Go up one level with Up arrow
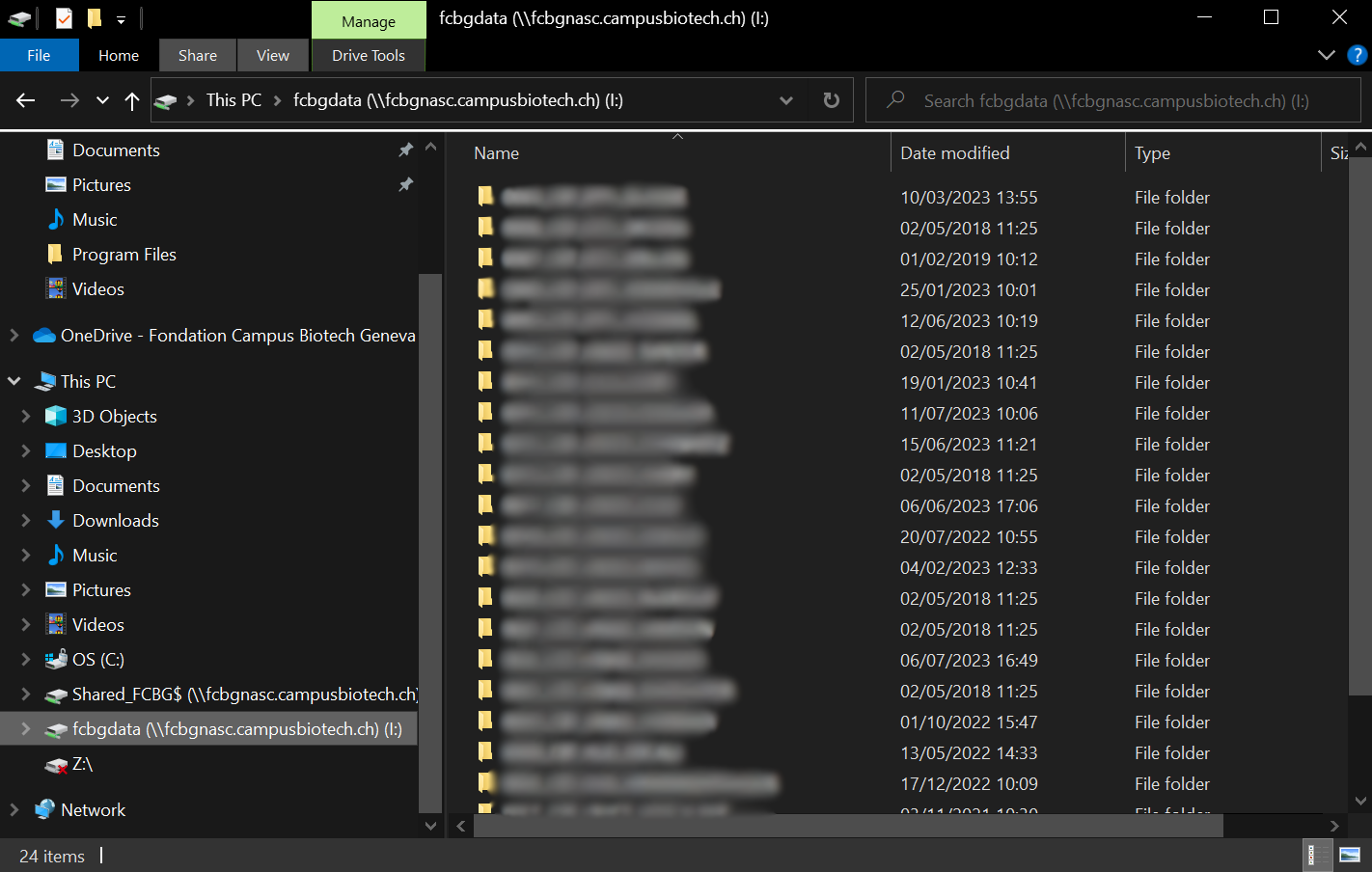Viewport: 1372px width, 872px height. coord(132,100)
